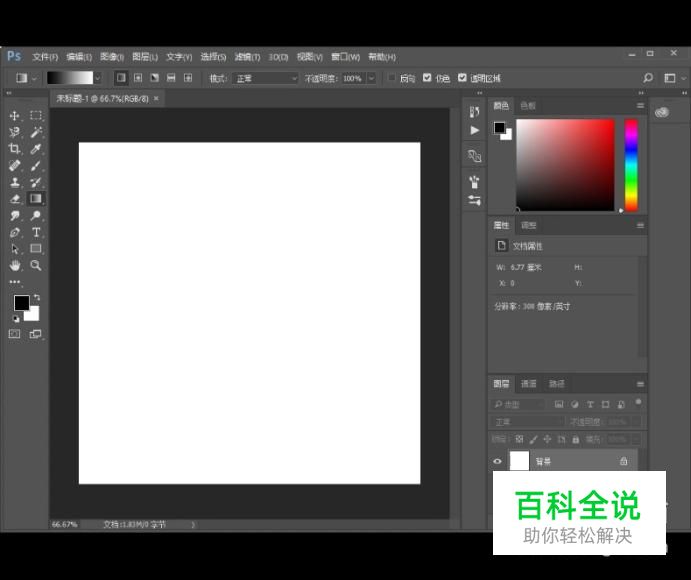The image size is (691, 580).
Task: Hide the 背景 layer eye icon
Action: (498, 461)
